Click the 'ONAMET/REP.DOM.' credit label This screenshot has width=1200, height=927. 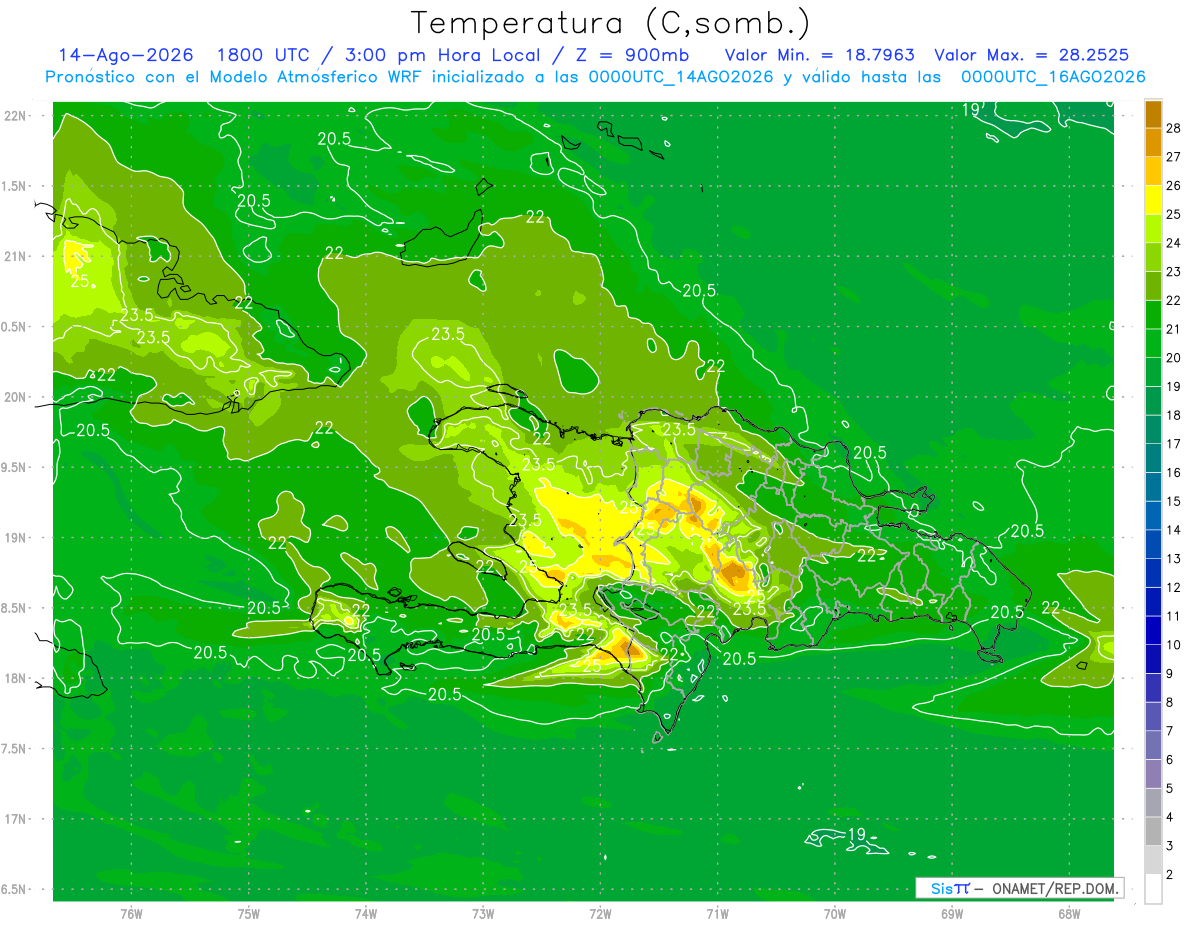tap(1055, 888)
